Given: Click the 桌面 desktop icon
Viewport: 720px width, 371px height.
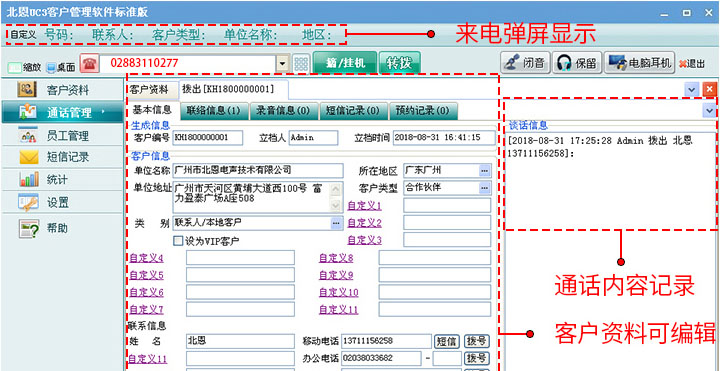Looking at the screenshot, I should (51, 67).
